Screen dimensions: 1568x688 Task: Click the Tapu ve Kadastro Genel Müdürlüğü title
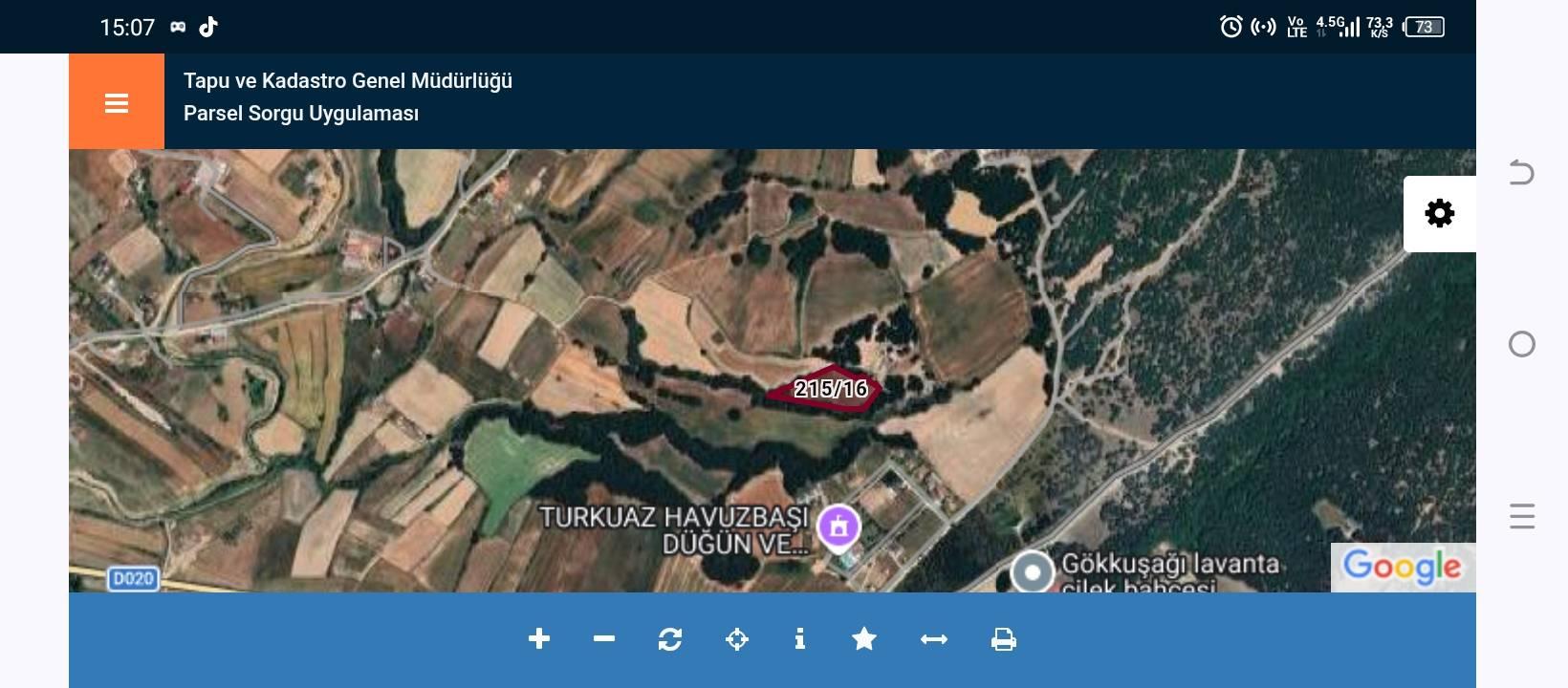(348, 81)
